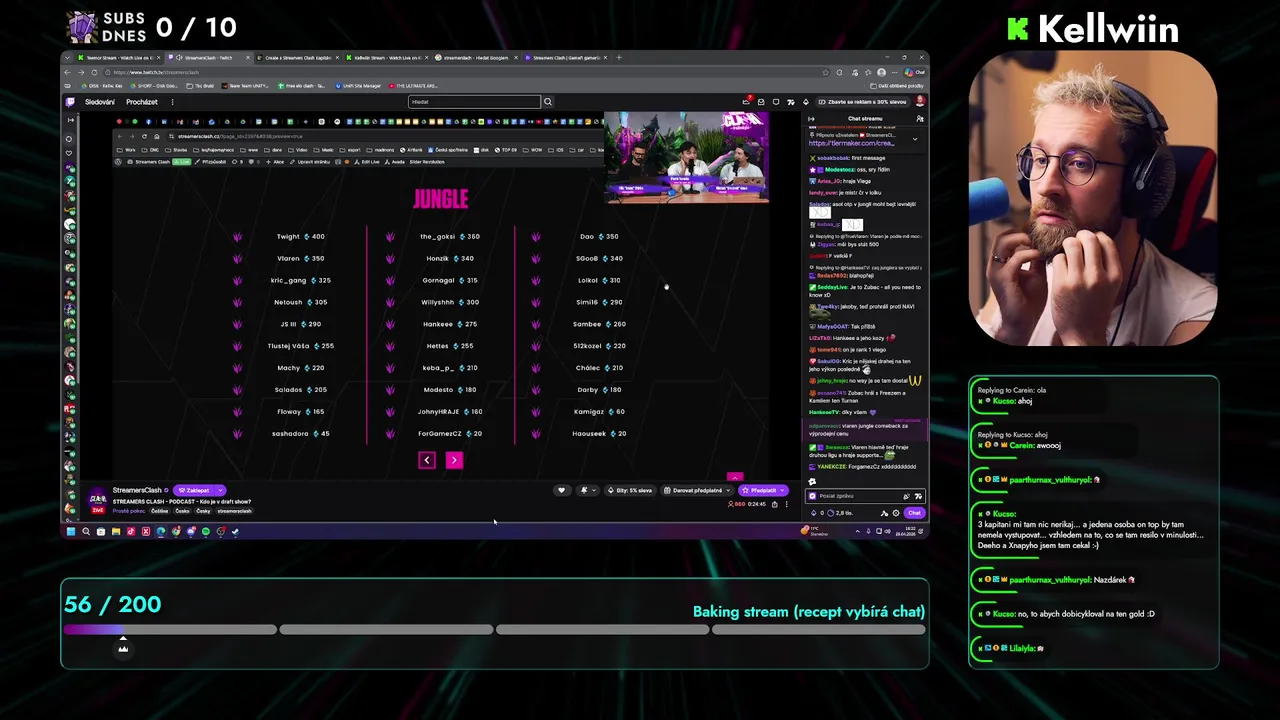Click the heart follow icon
1280x720 pixels.
pos(561,490)
